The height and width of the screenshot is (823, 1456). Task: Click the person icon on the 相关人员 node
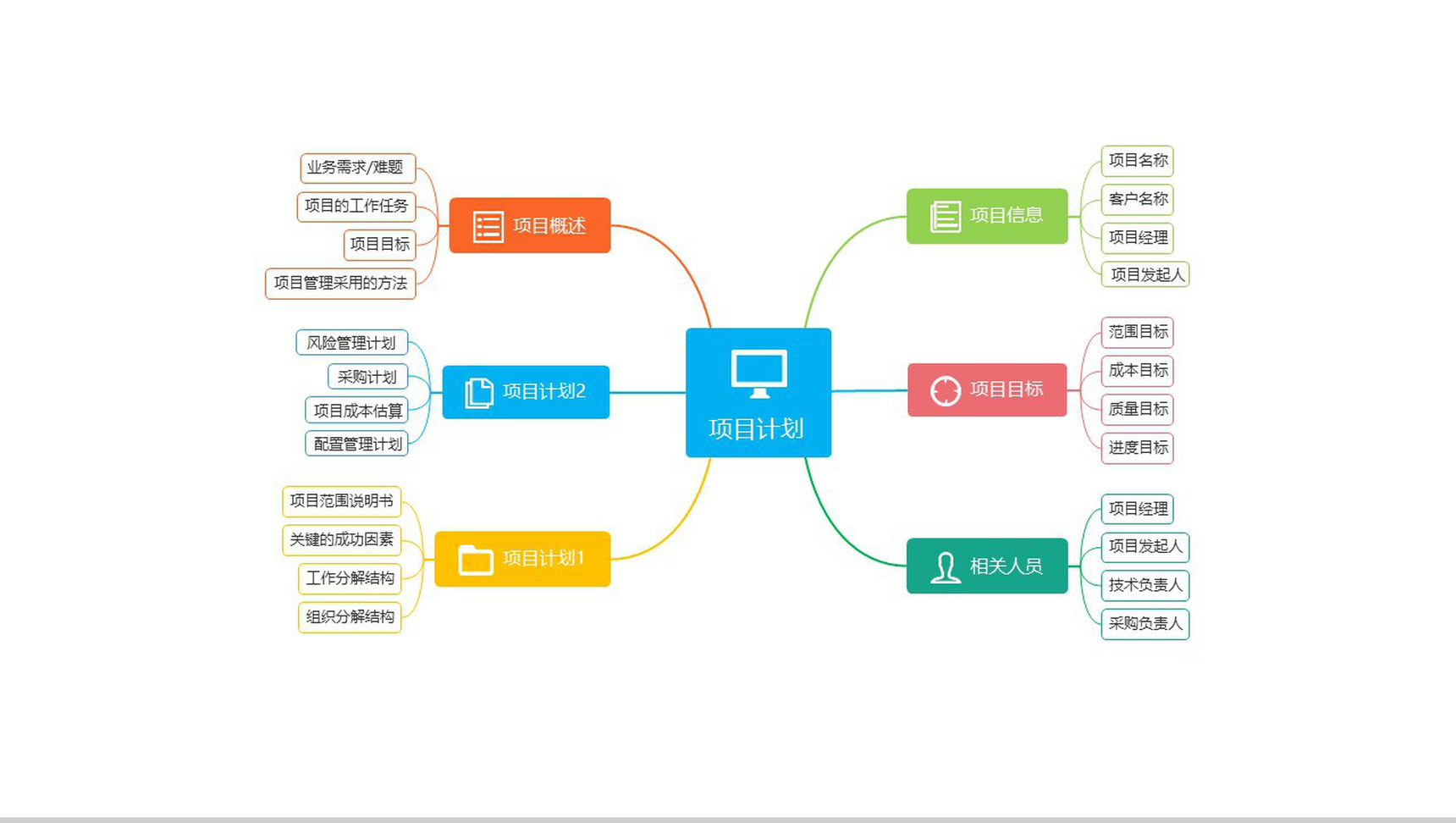tap(945, 566)
